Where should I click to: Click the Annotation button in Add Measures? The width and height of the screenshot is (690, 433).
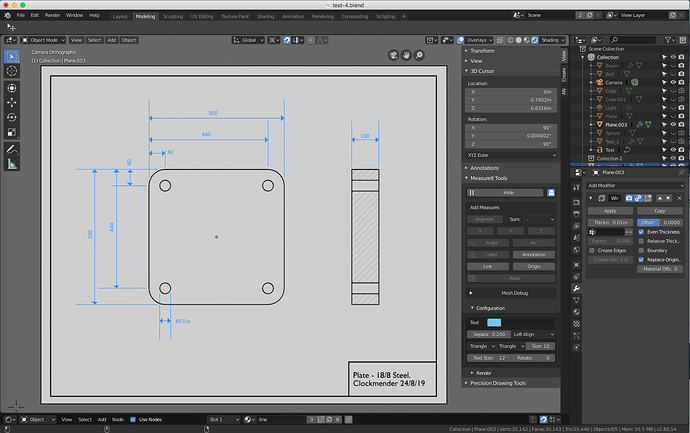point(534,254)
